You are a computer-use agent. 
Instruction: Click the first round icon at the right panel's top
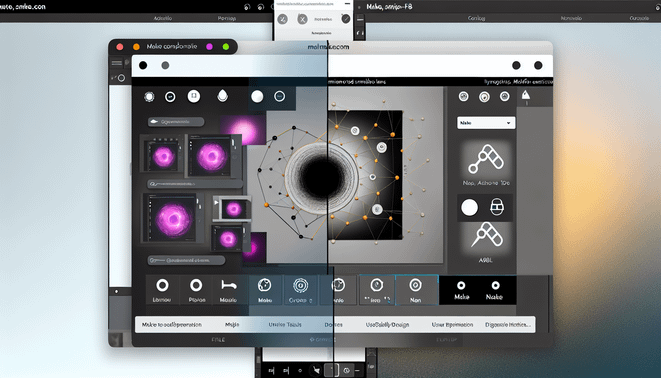[464, 97]
